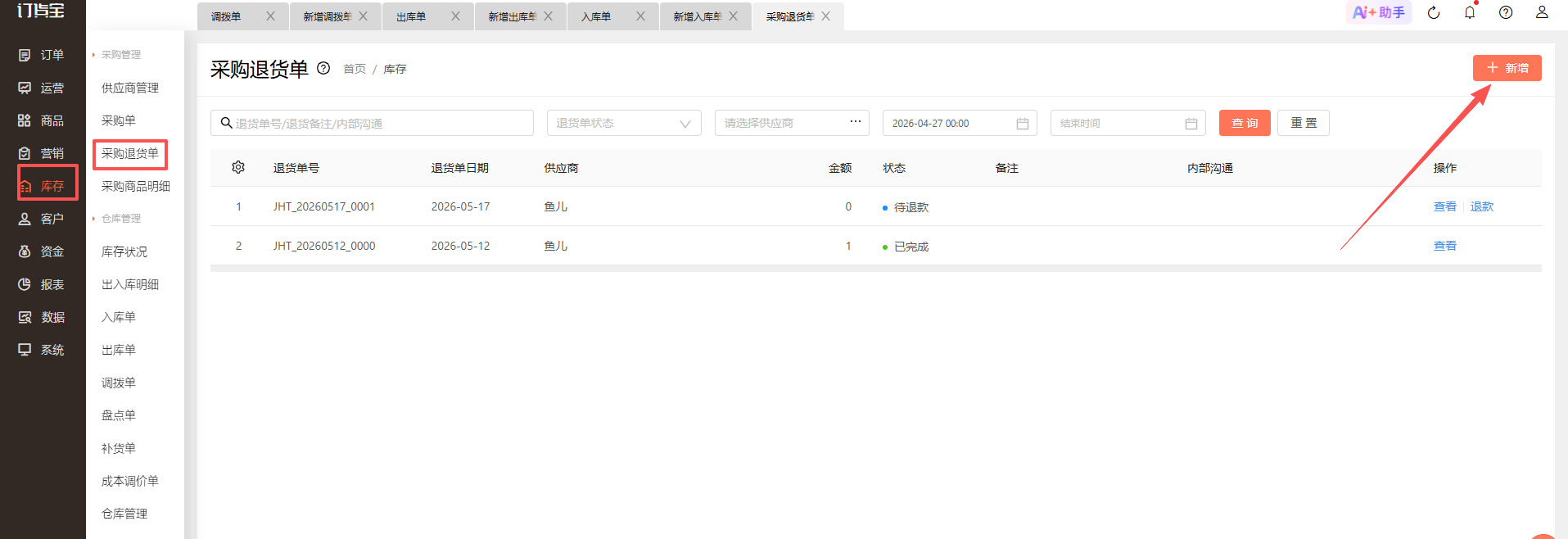Open the 营销 sidebar module
The width and height of the screenshot is (1568, 539).
click(x=41, y=153)
